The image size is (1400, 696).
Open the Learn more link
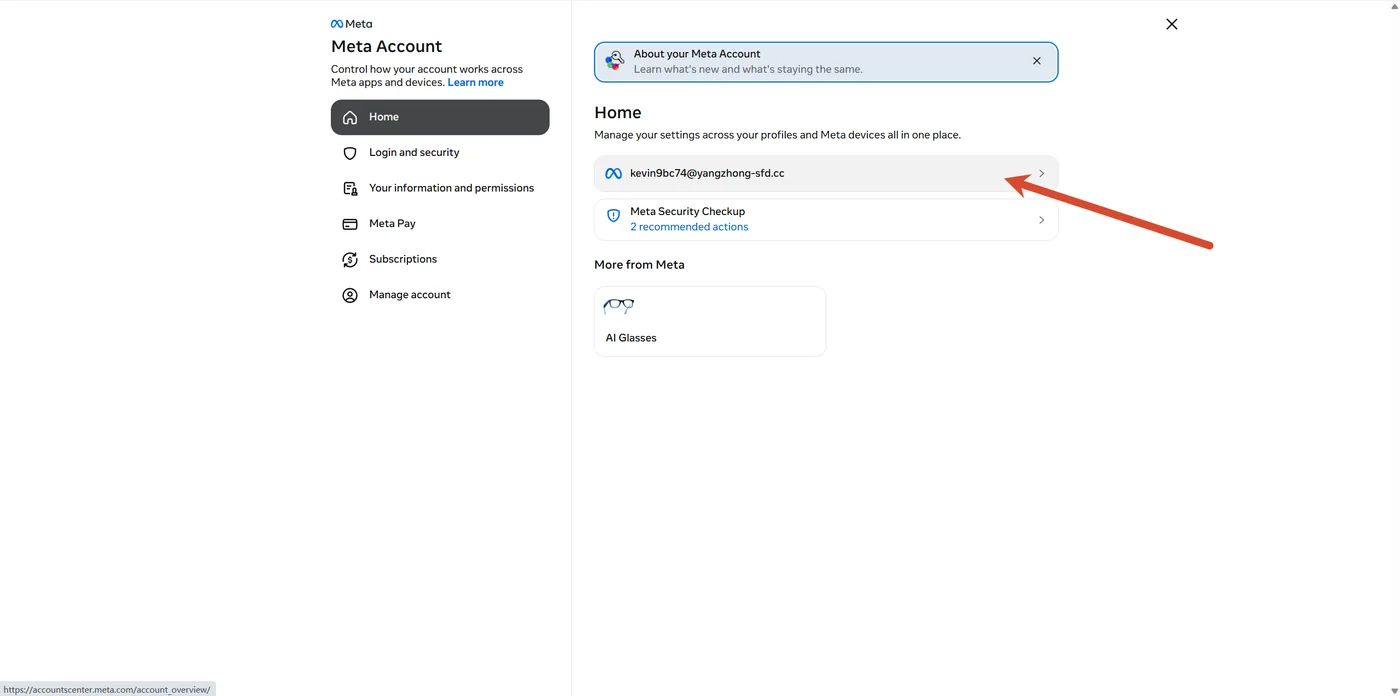pos(476,83)
